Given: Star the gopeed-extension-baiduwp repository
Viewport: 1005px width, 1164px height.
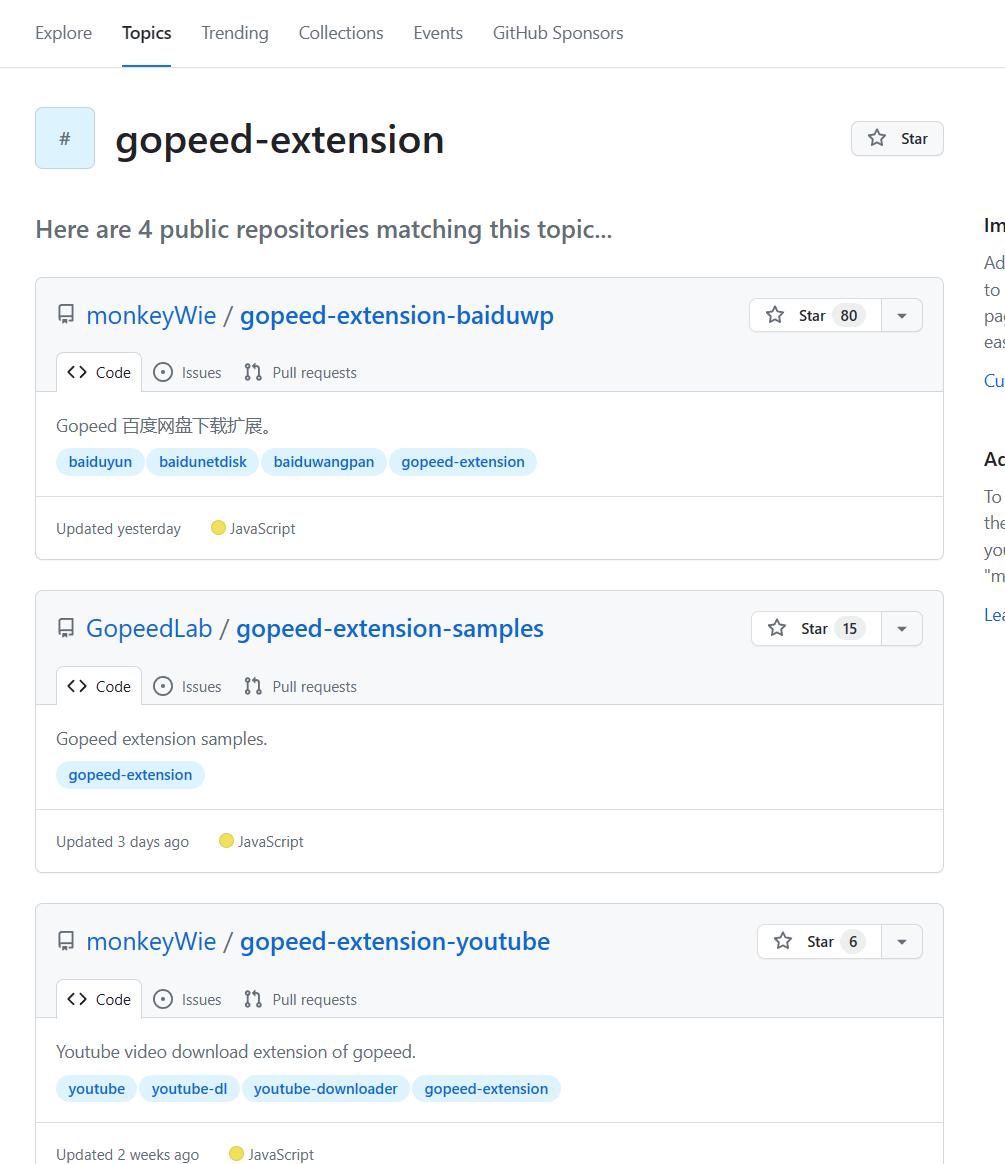Looking at the screenshot, I should [x=815, y=316].
